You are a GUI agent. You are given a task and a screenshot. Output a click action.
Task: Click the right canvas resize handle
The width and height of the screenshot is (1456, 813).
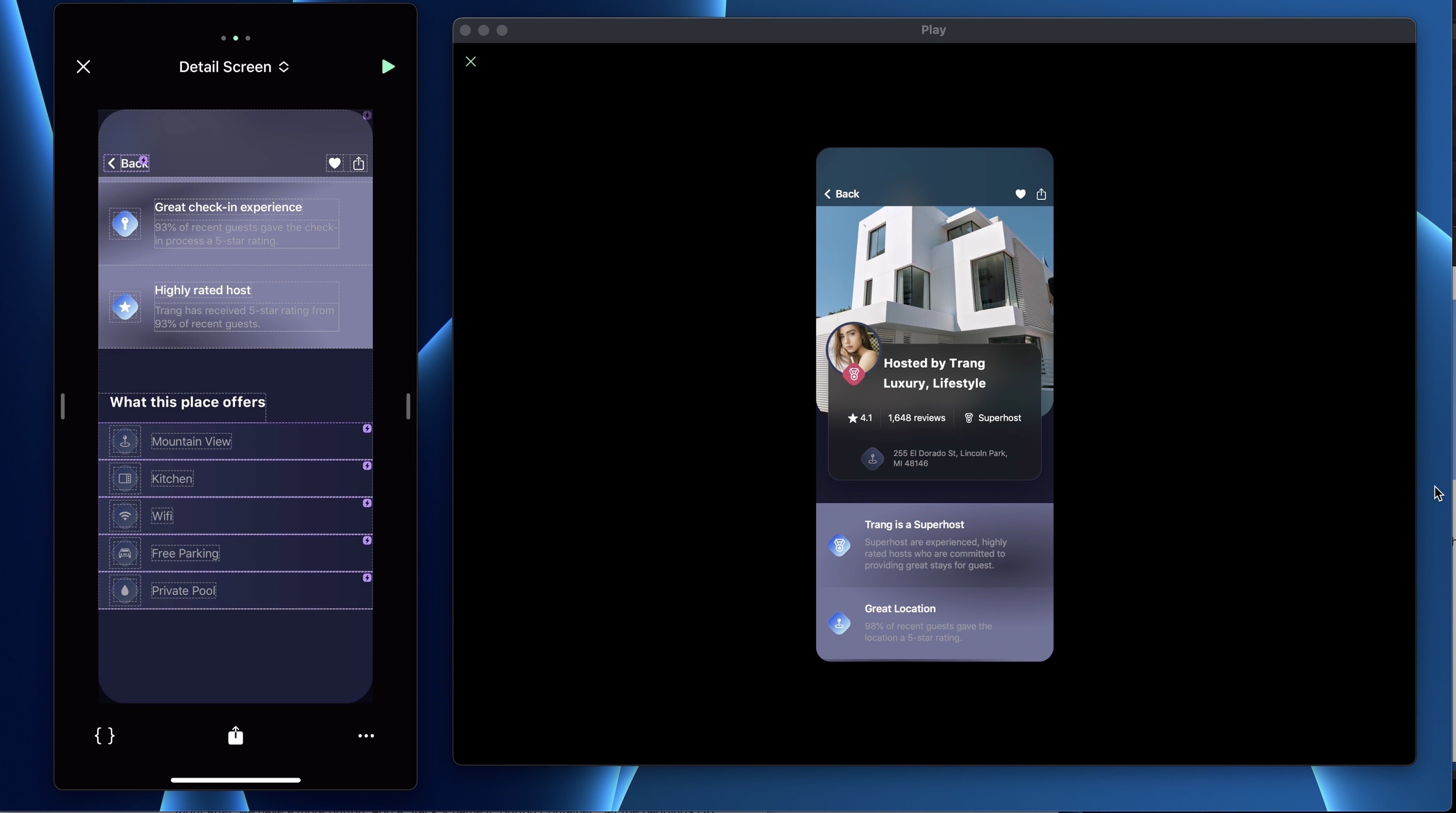(x=407, y=406)
